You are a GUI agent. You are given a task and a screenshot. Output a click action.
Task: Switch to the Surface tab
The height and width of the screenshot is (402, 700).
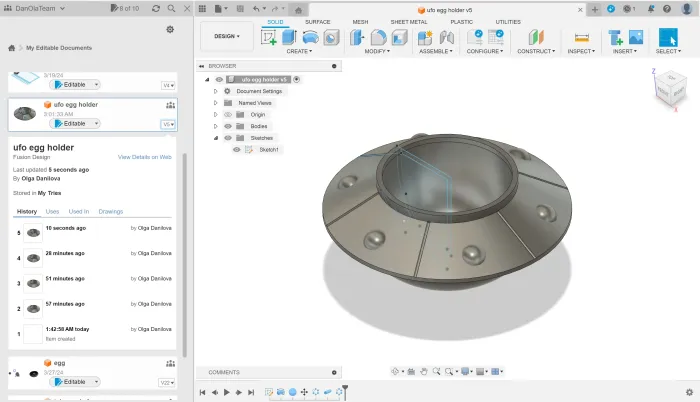(317, 21)
